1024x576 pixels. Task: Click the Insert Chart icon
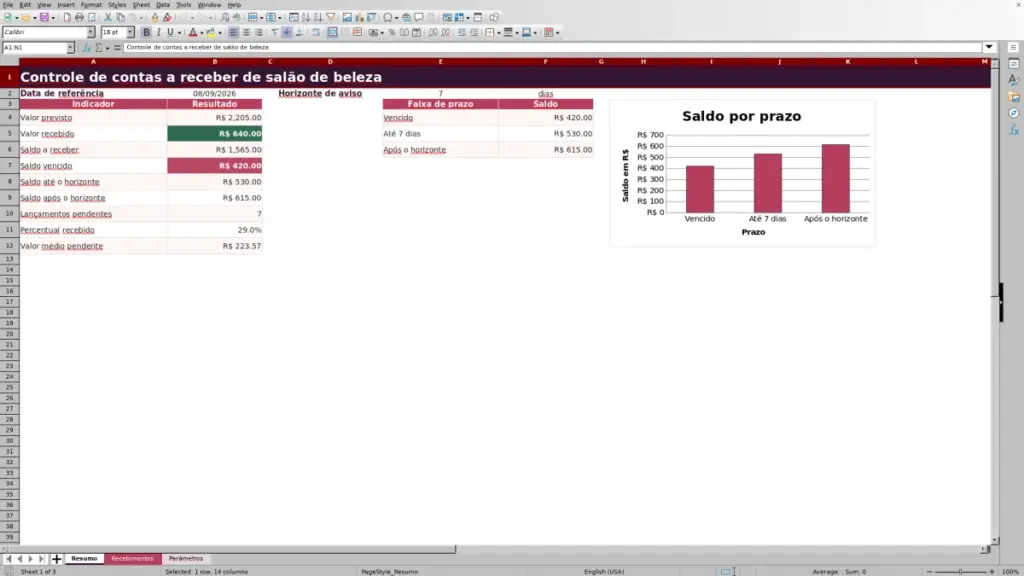click(x=359, y=17)
